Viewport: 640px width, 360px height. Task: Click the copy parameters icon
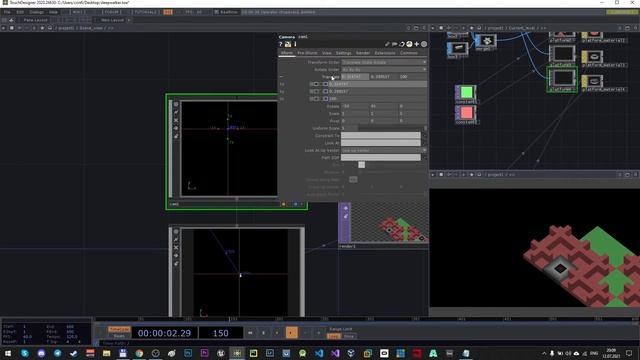pyautogui.click(x=402, y=44)
